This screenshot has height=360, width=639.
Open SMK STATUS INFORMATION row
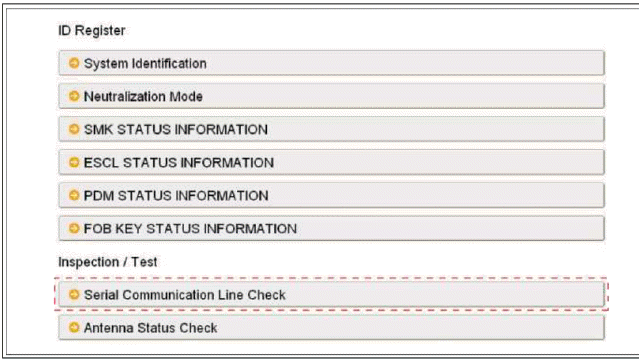point(331,129)
